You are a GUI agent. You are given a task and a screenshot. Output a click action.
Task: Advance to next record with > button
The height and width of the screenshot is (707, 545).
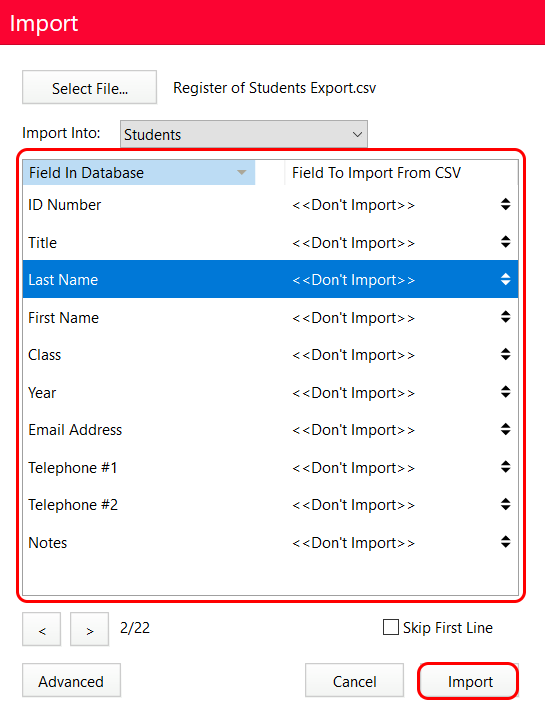pyautogui.click(x=89, y=629)
